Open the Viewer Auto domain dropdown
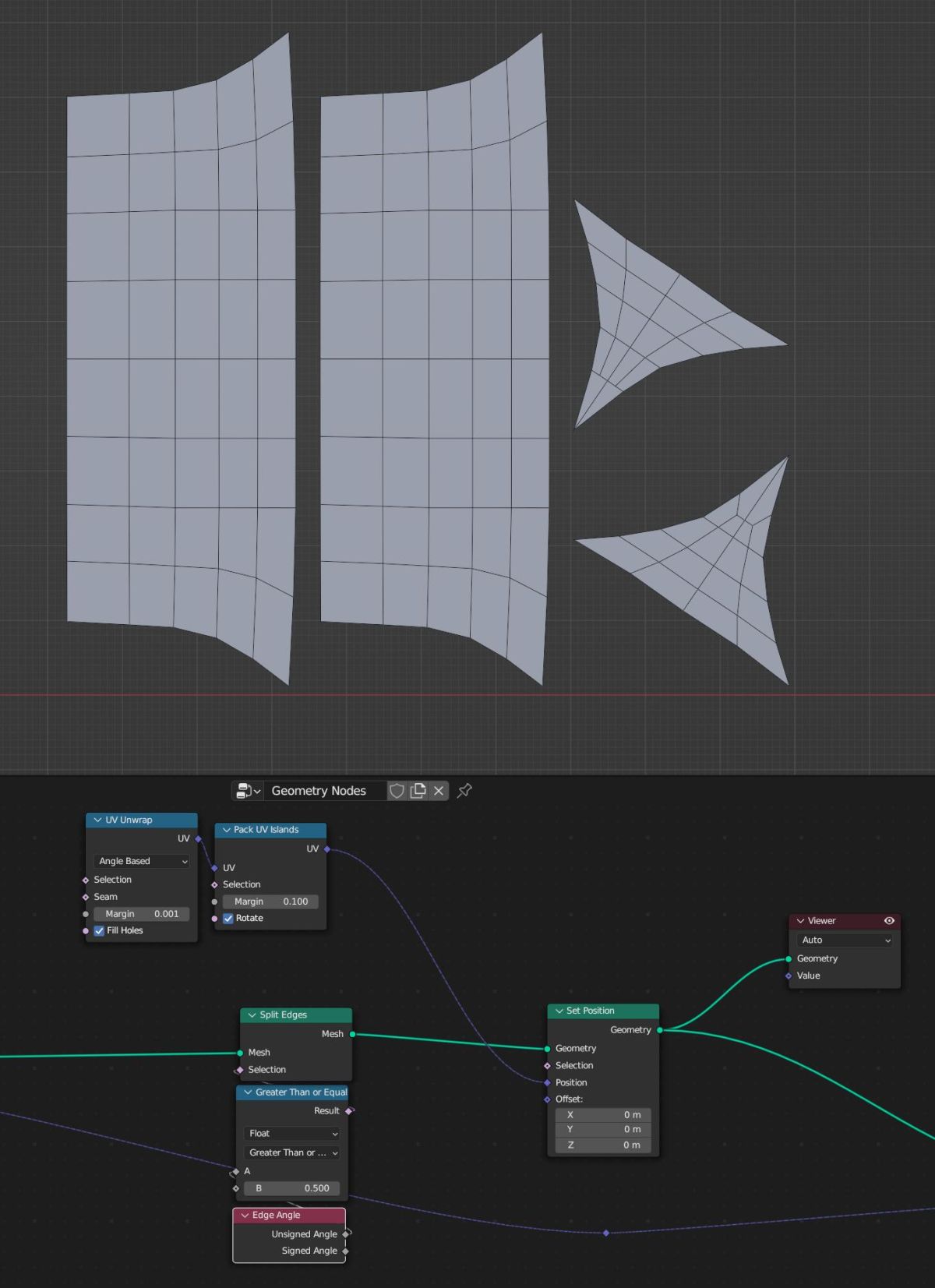935x1288 pixels. click(845, 940)
